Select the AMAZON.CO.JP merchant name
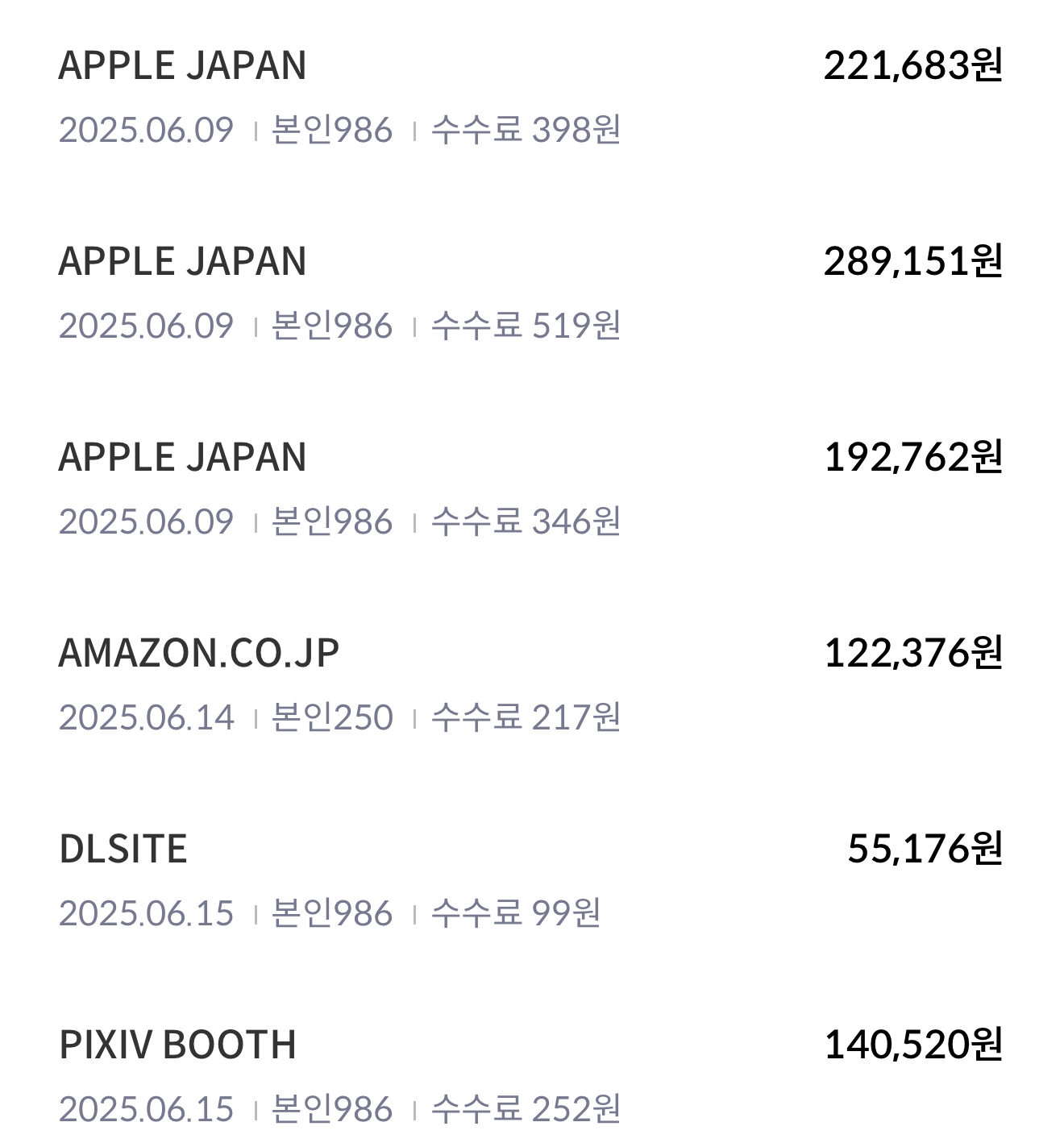The image size is (1064, 1147). 199,653
